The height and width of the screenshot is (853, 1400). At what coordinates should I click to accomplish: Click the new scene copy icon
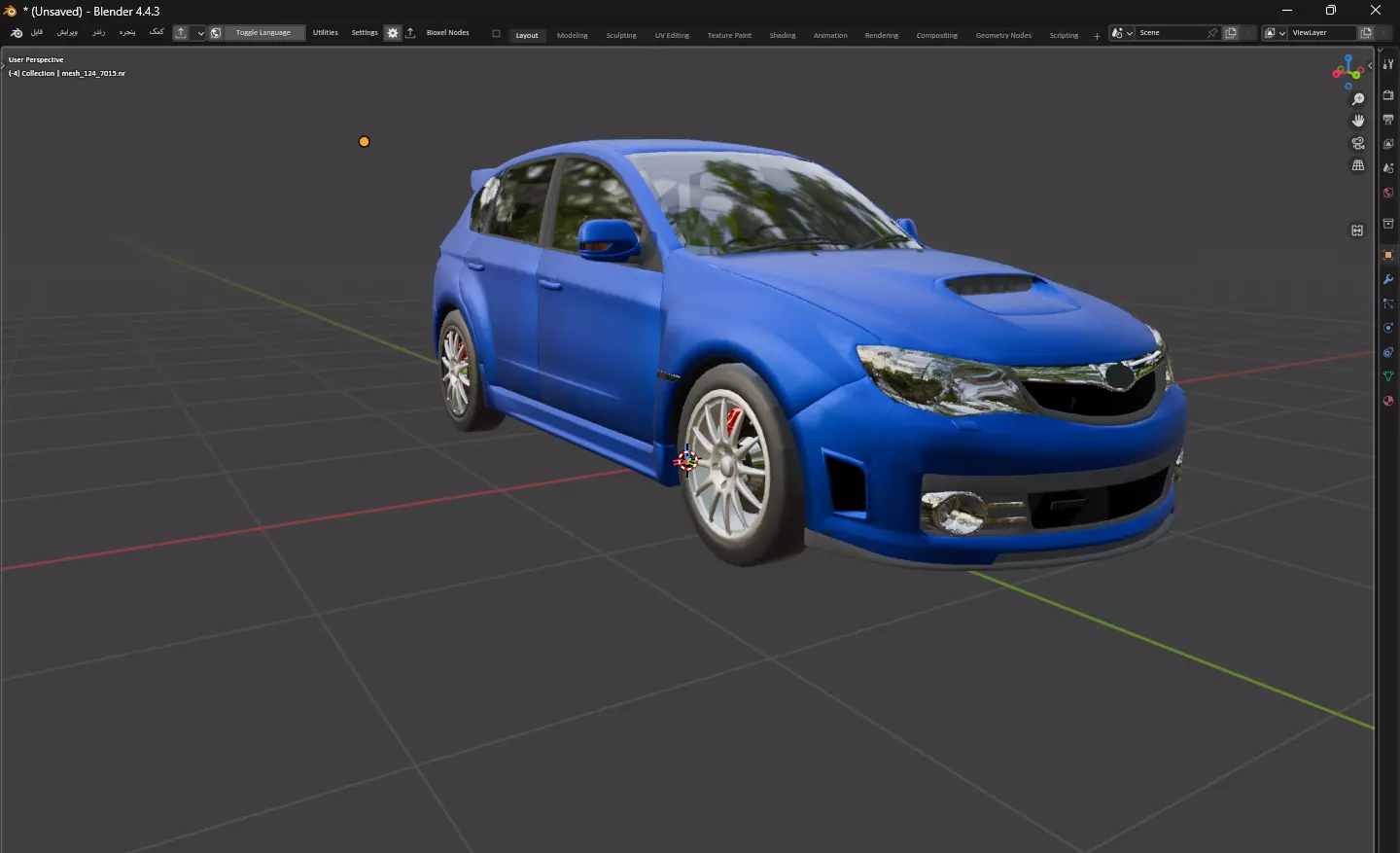point(1231,33)
